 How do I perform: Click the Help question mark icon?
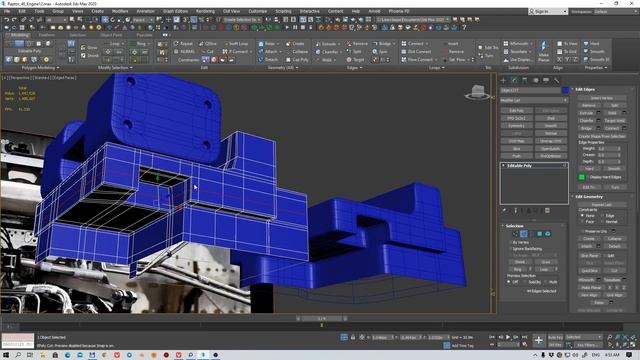[464, 28]
